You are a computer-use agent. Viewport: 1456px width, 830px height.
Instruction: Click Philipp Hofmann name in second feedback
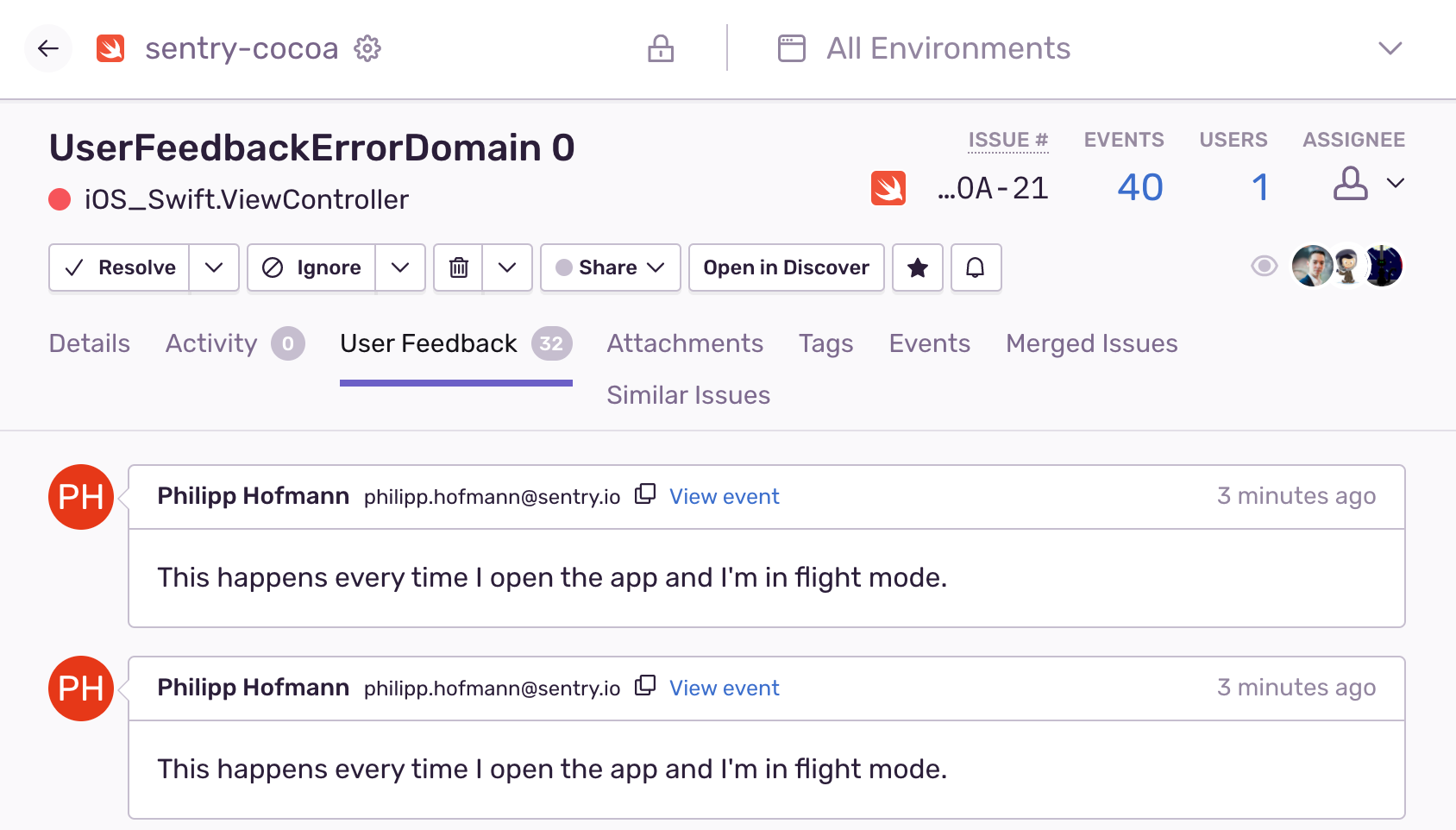point(254,688)
